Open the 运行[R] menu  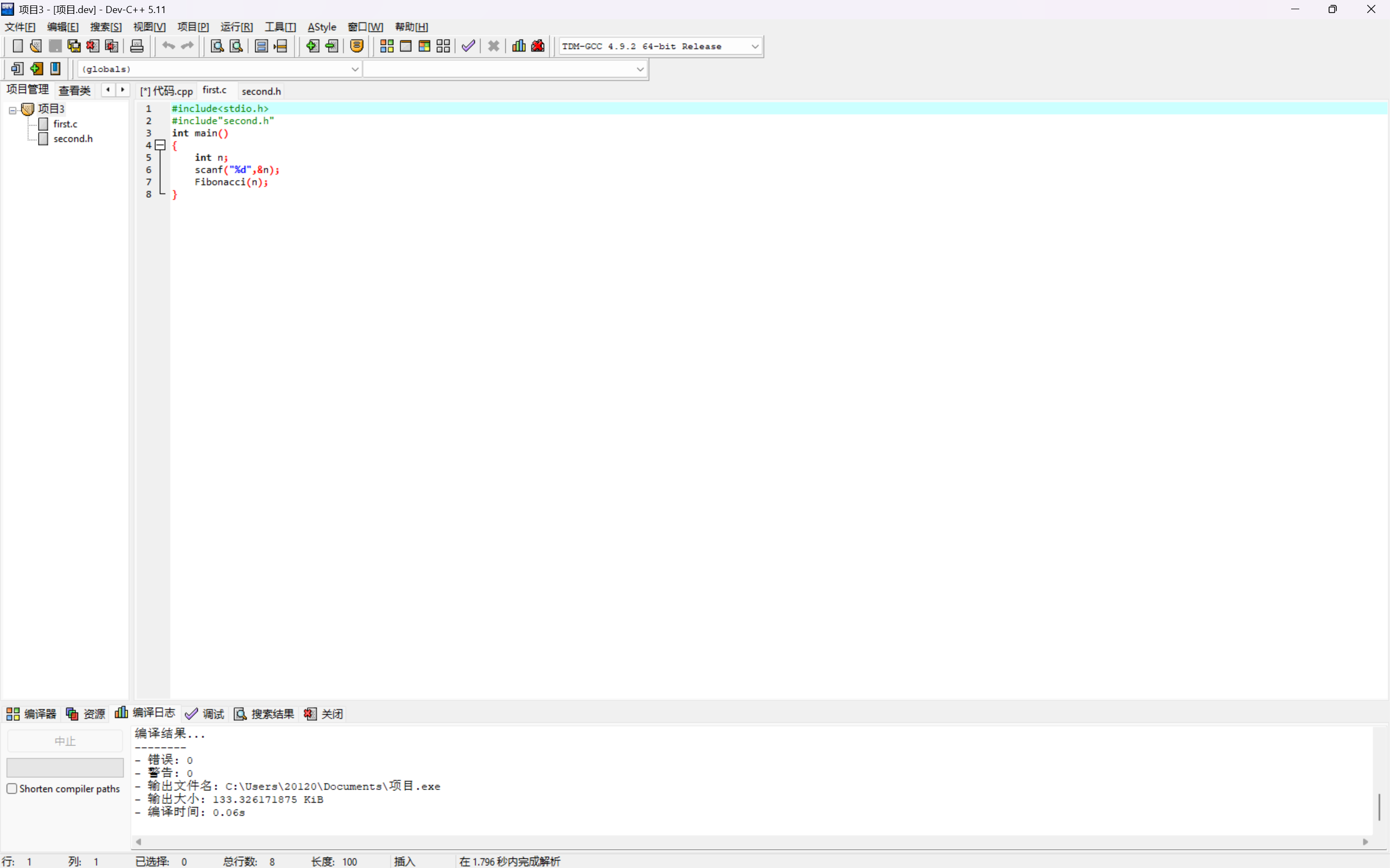236,27
